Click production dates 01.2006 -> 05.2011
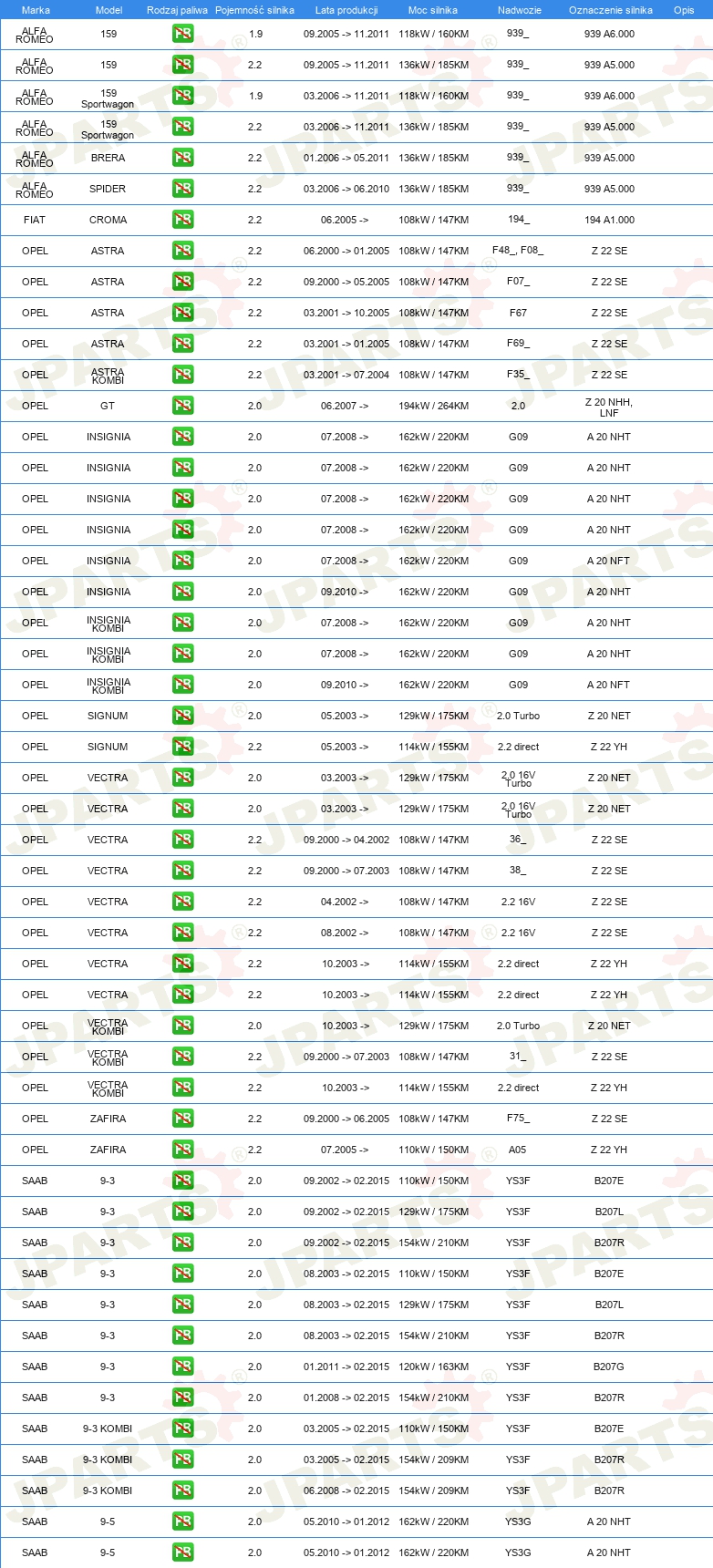Screen dimensions: 713x1568 [x=346, y=158]
